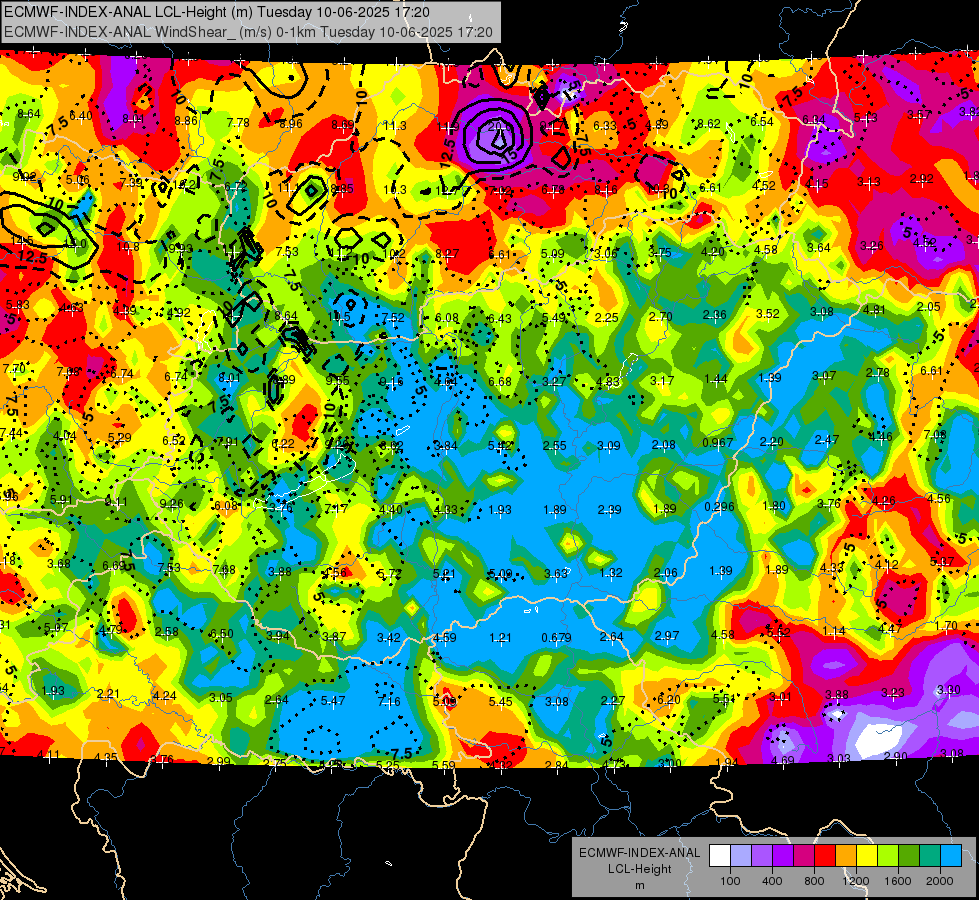Click the white swatch in the LCL-Height legend
Image resolution: width=979 pixels, height=900 pixels.
[720, 856]
